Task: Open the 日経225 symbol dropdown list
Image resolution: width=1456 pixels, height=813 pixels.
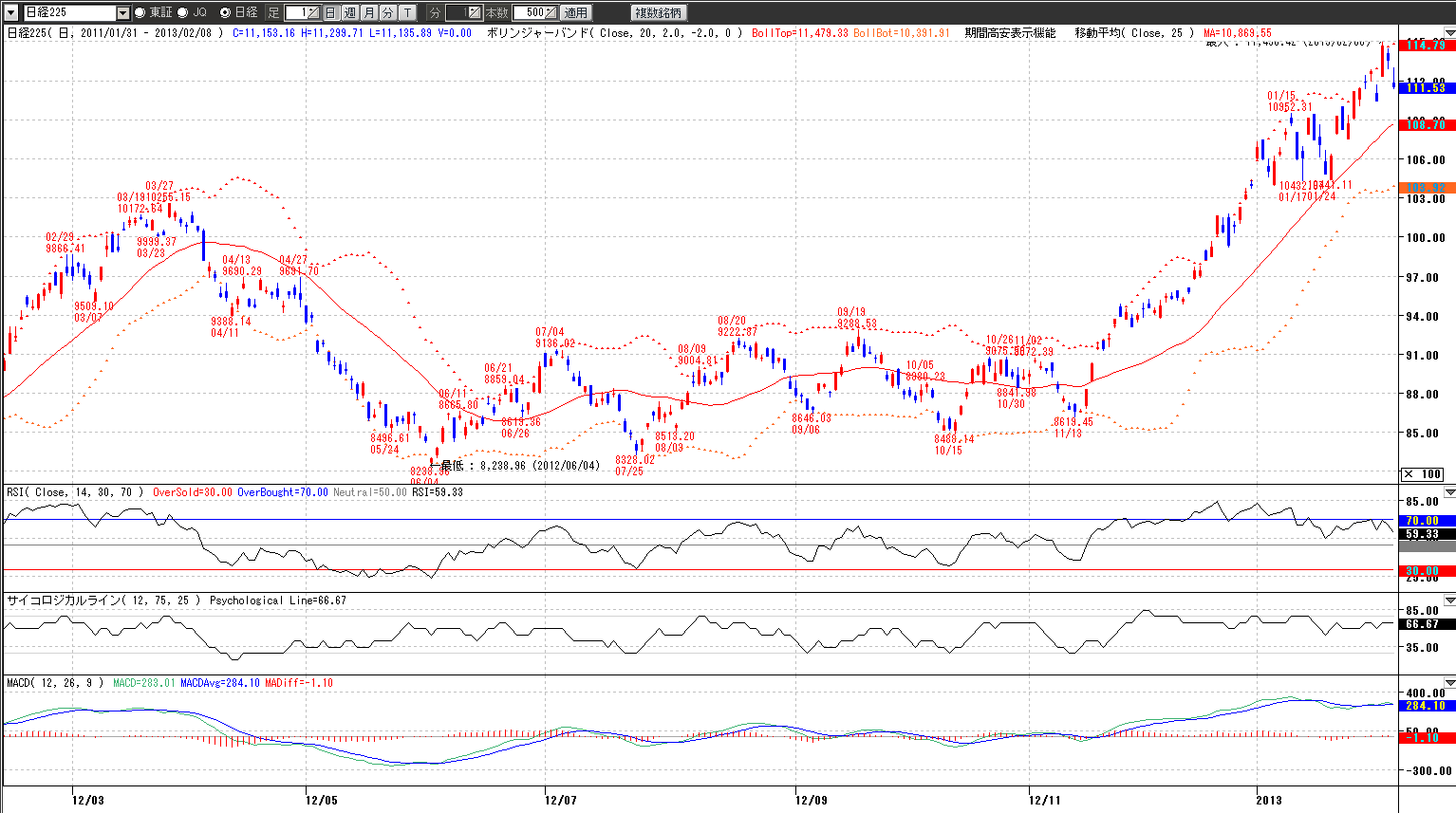Action: point(122,12)
